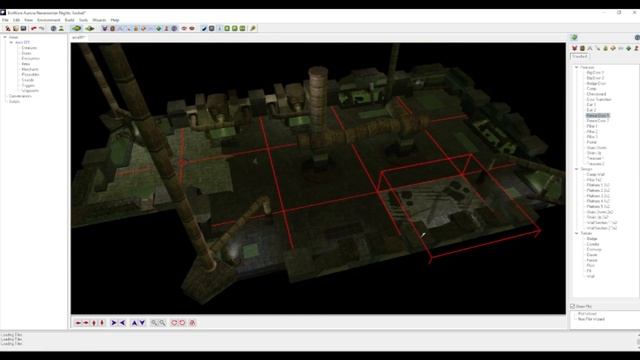640x360 pixels.
Task: Select Platform 1 2x2 in Groups list
Action: (598, 185)
